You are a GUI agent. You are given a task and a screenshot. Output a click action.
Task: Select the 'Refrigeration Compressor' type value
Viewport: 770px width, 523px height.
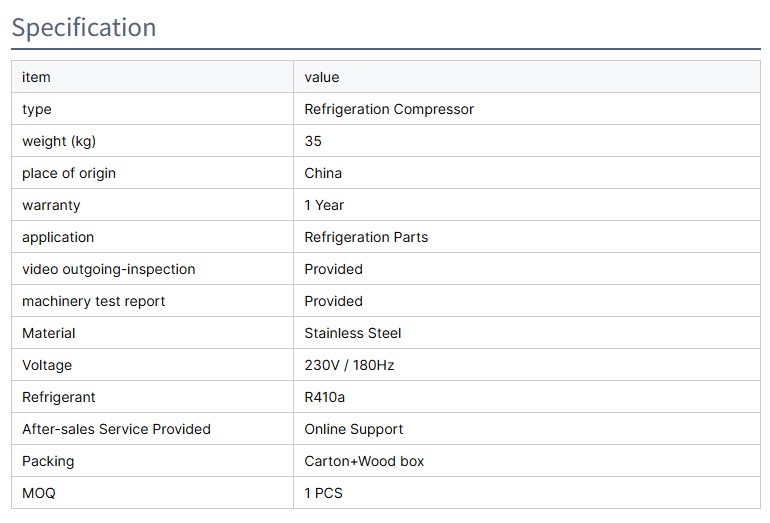pyautogui.click(x=389, y=109)
